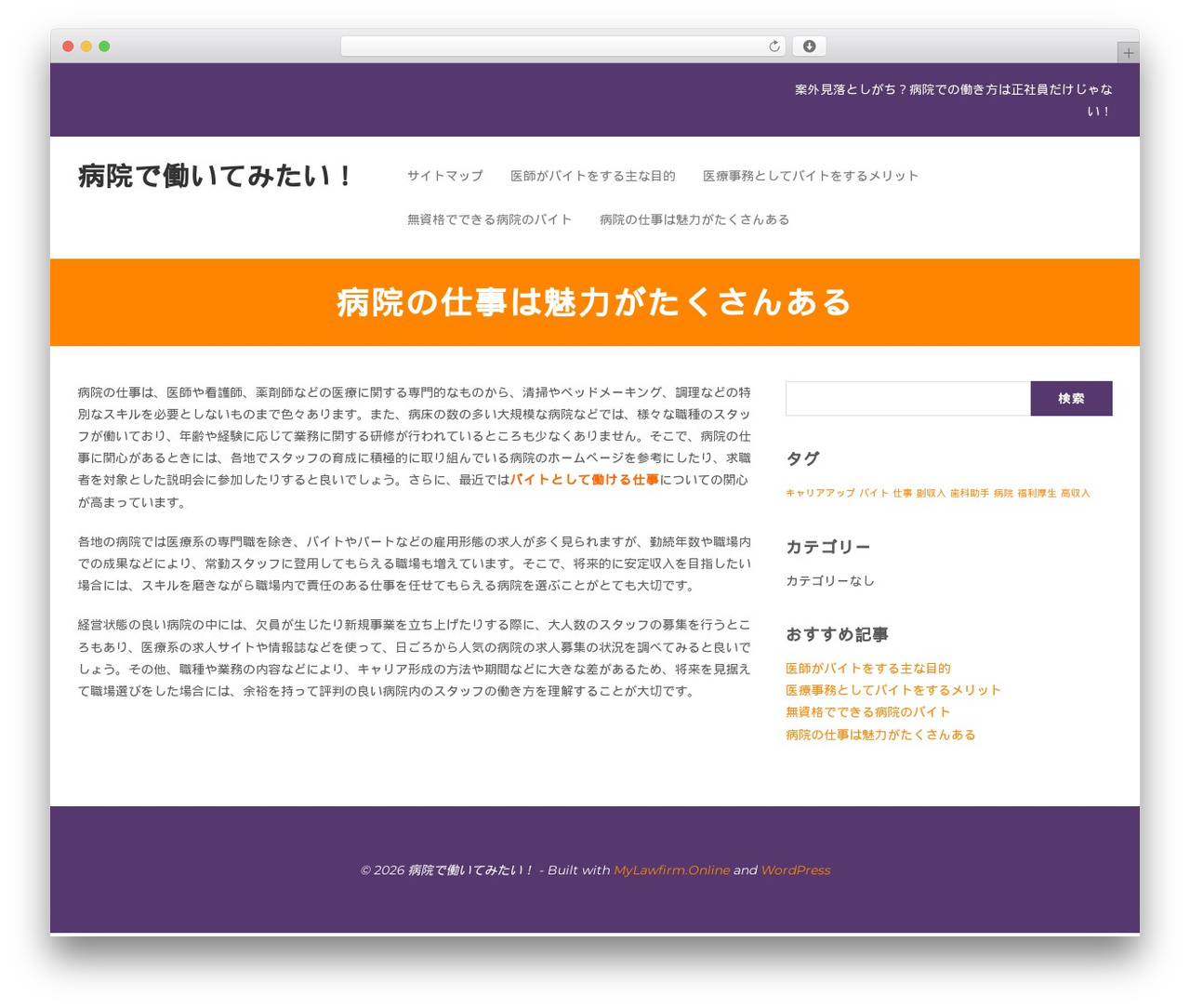Click the おすすめ記事 sidebar heading
Image resolution: width=1190 pixels, height=1008 pixels.
837,634
